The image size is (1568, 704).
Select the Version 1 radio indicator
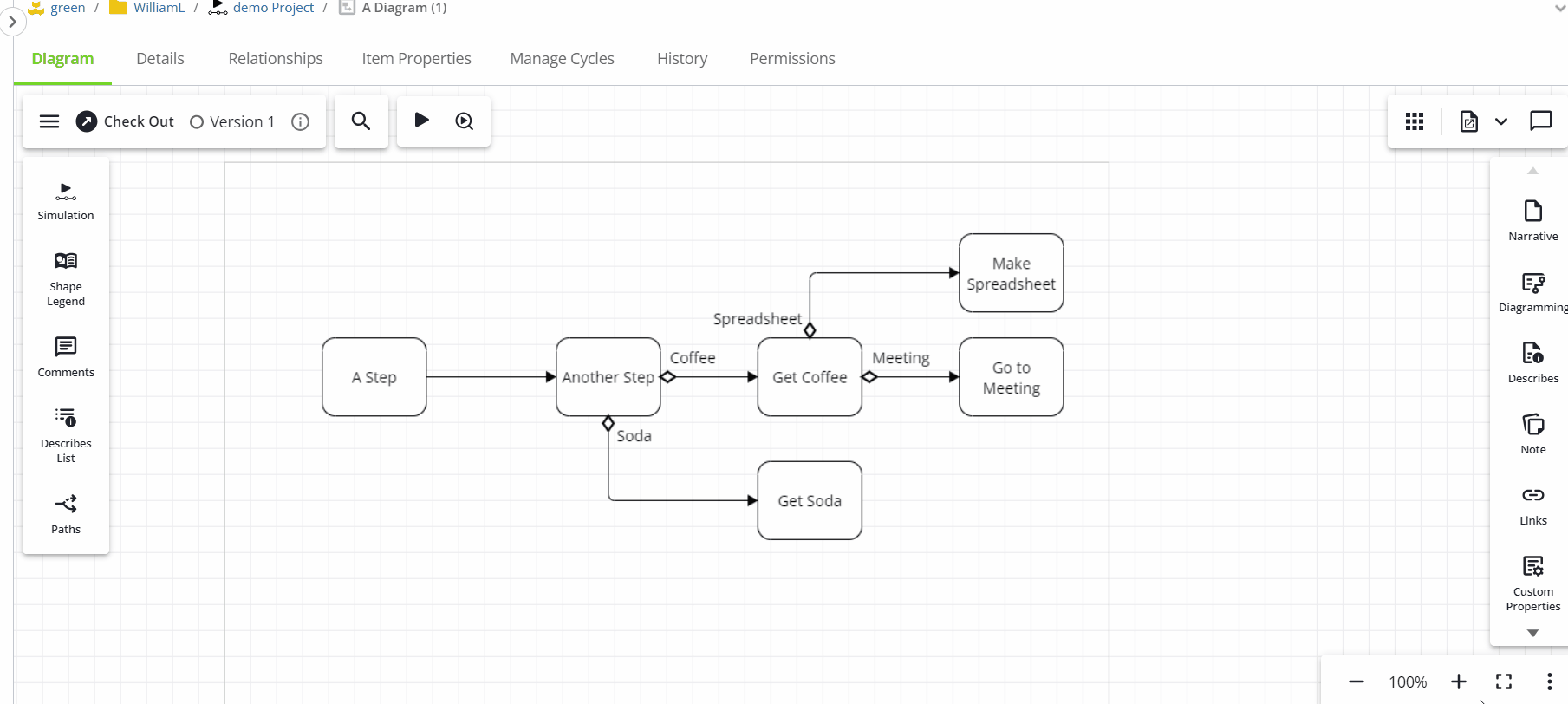197,122
